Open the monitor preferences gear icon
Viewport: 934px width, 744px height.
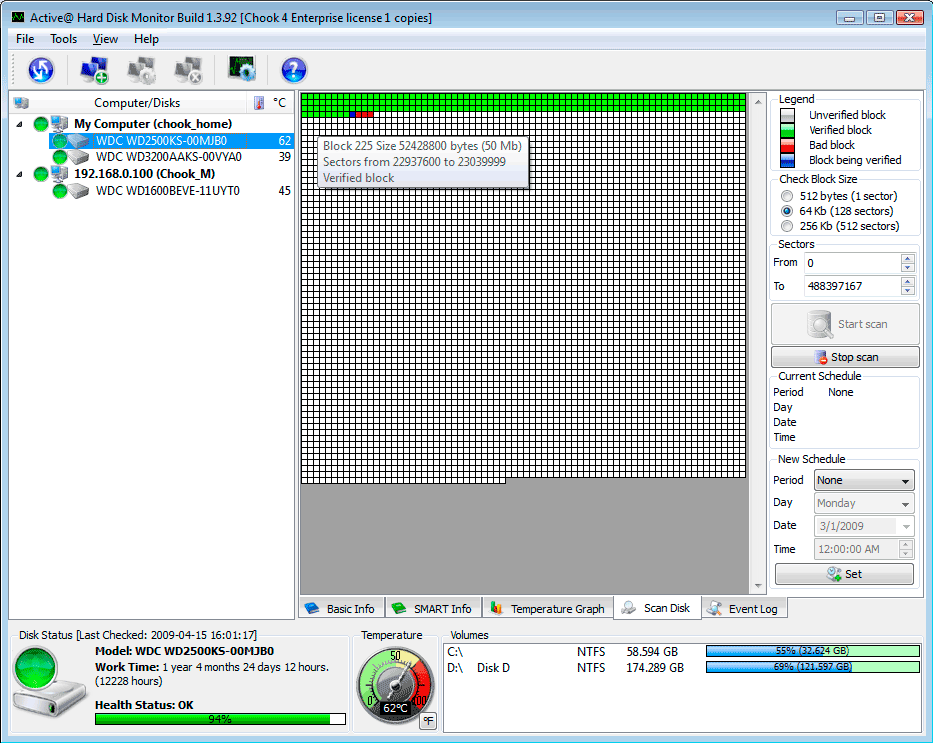[x=242, y=70]
